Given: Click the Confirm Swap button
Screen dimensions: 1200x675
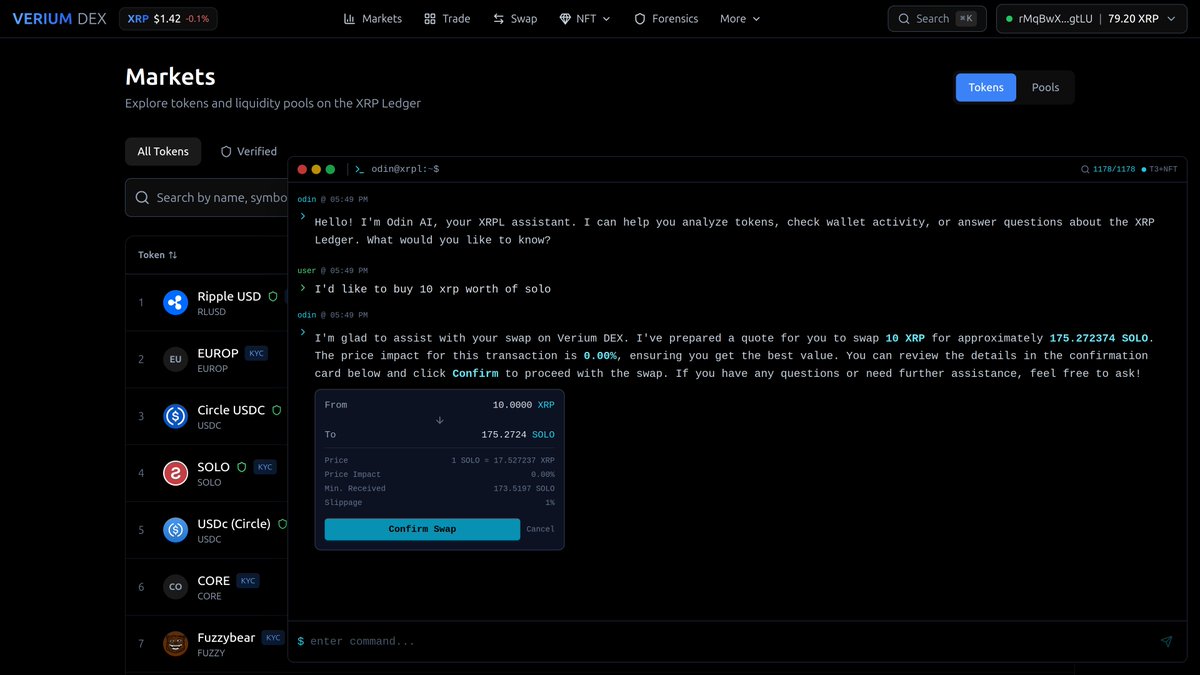Looking at the screenshot, I should (422, 529).
